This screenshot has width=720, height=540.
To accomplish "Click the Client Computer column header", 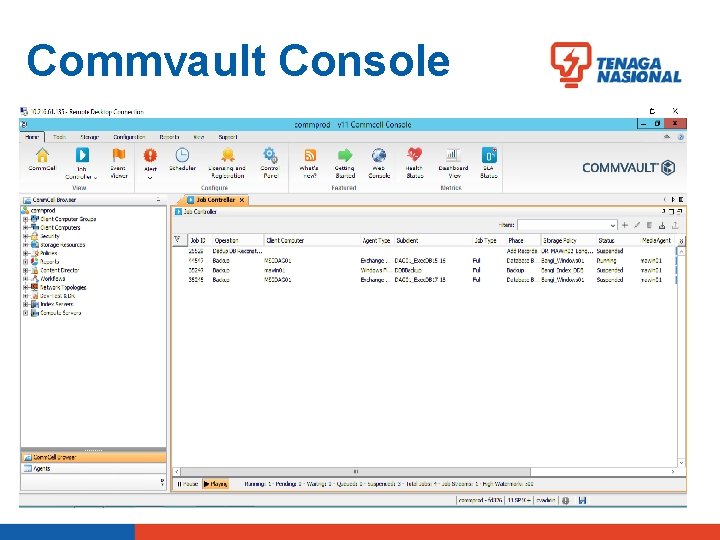I will [312, 240].
